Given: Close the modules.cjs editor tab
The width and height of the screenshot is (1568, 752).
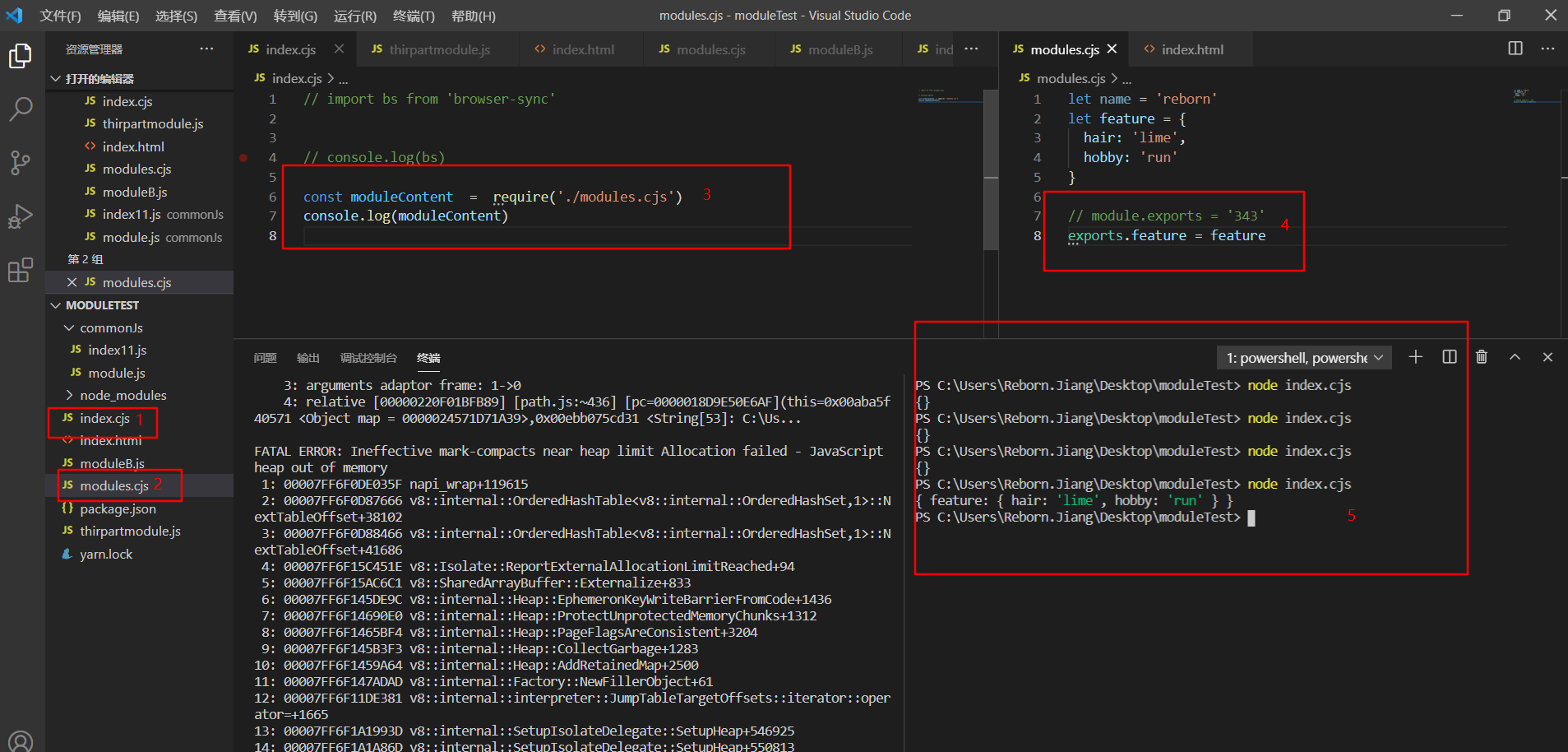Looking at the screenshot, I should coord(1112,49).
